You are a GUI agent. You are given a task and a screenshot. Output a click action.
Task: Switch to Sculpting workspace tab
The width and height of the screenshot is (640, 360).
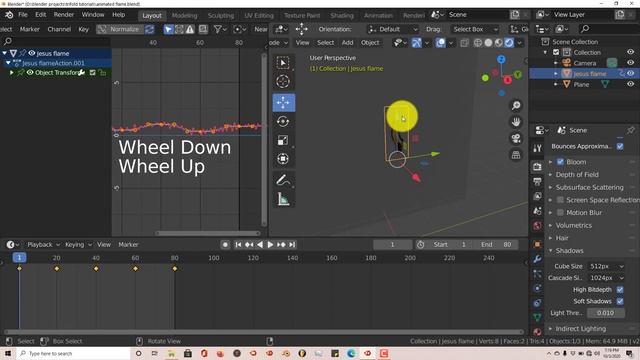tap(221, 16)
